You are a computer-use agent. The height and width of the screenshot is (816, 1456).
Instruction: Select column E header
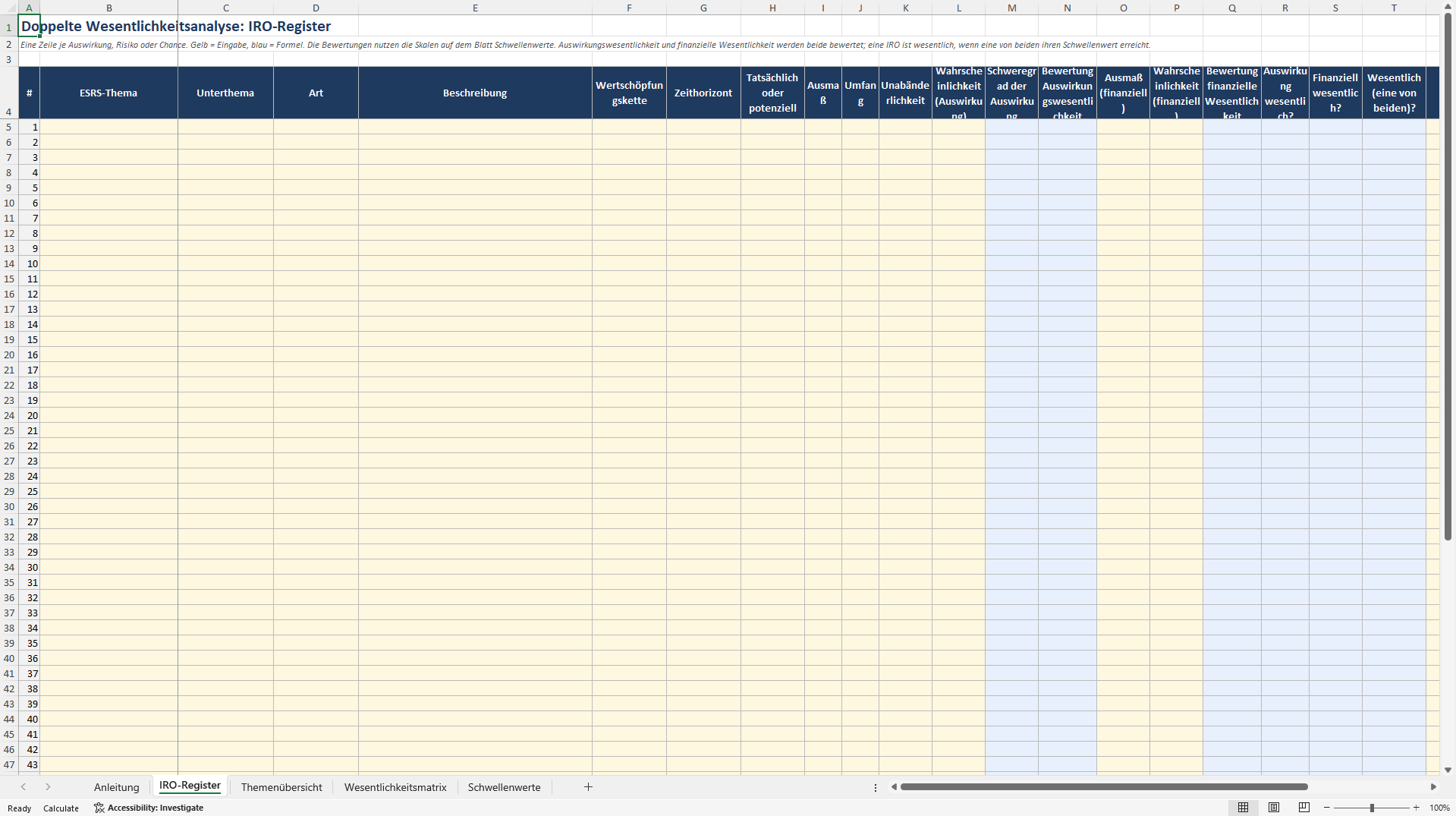(x=475, y=8)
